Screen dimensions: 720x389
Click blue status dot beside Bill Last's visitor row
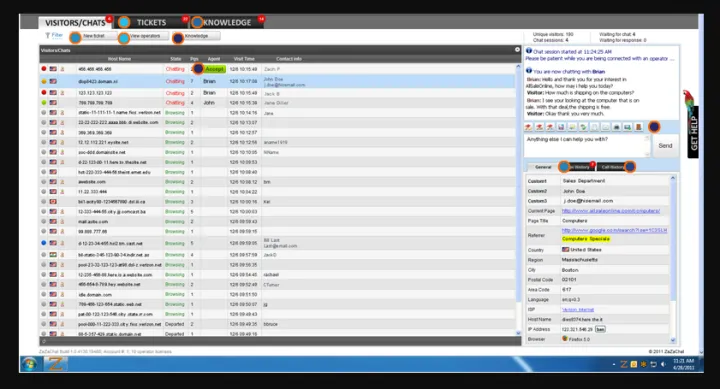[44, 243]
